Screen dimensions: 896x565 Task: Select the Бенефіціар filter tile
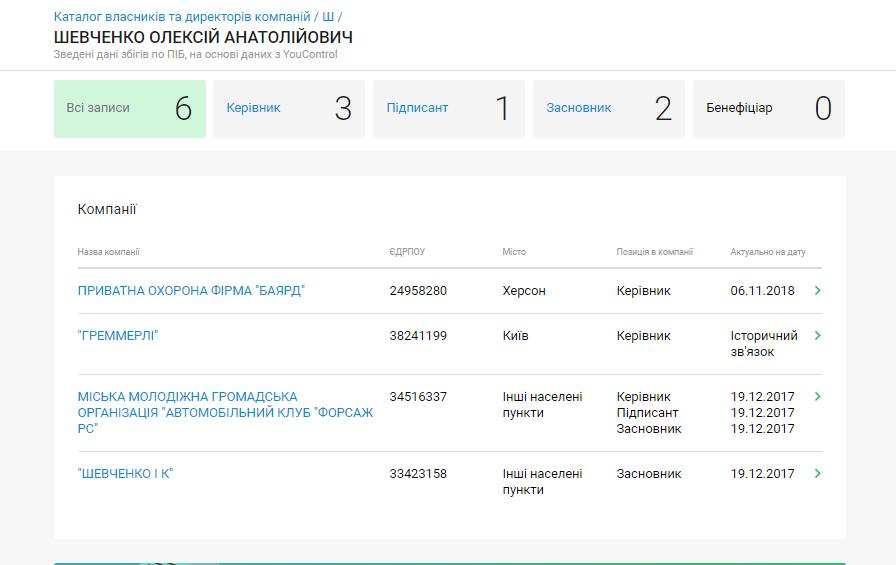pos(768,108)
